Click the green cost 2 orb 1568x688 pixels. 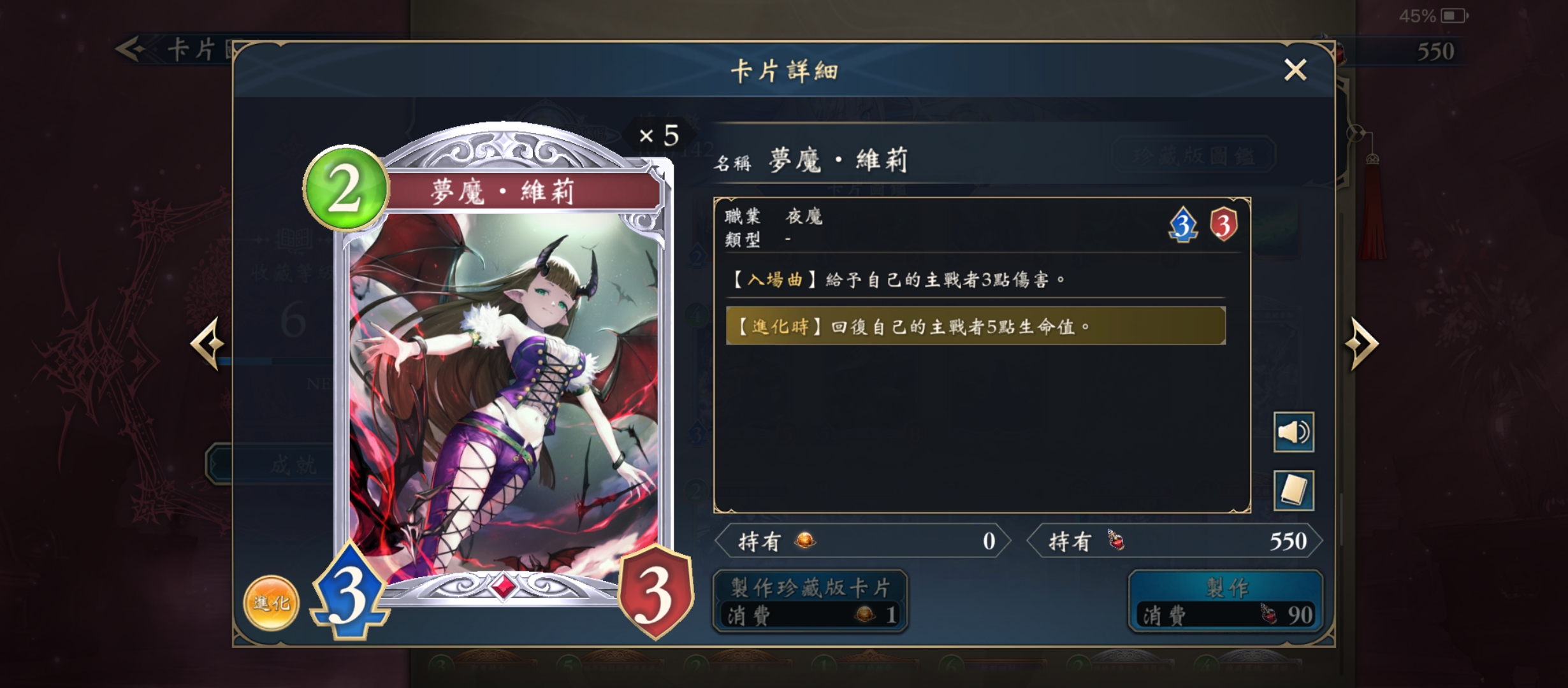tap(345, 188)
